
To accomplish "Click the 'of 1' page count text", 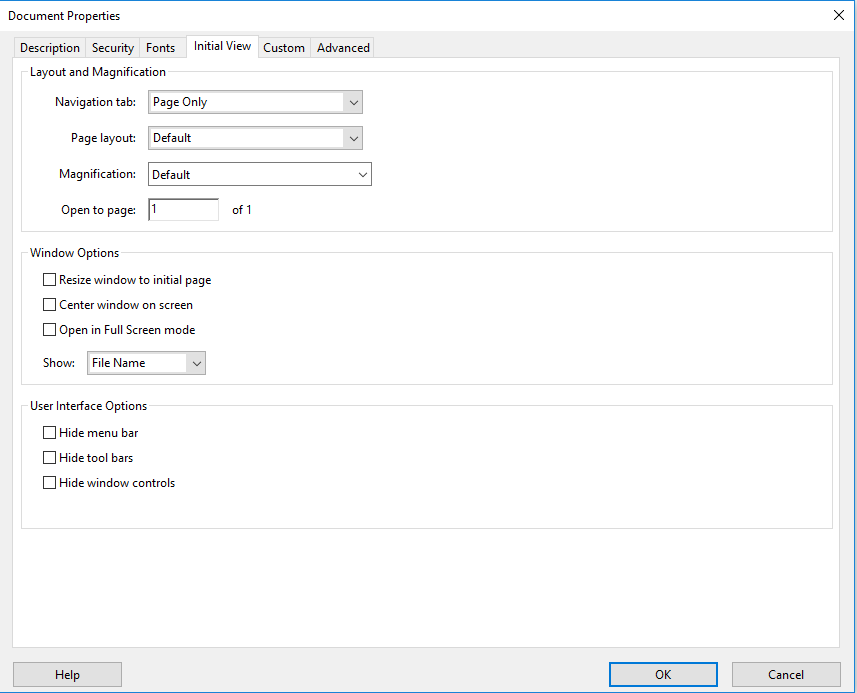I will [x=242, y=210].
